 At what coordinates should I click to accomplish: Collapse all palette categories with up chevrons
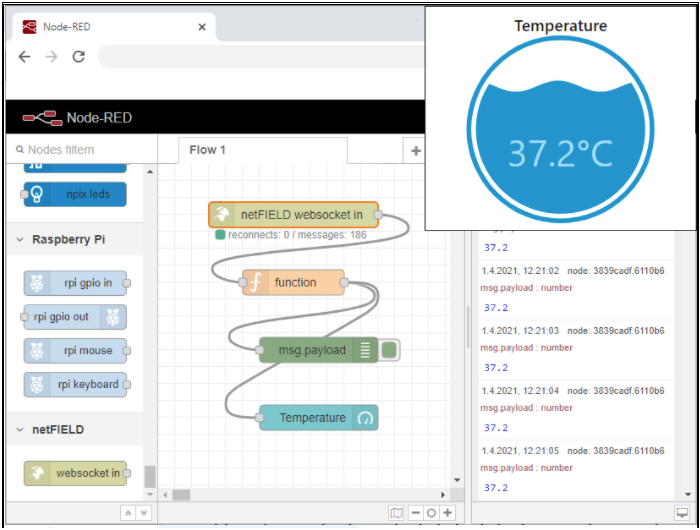(128, 513)
